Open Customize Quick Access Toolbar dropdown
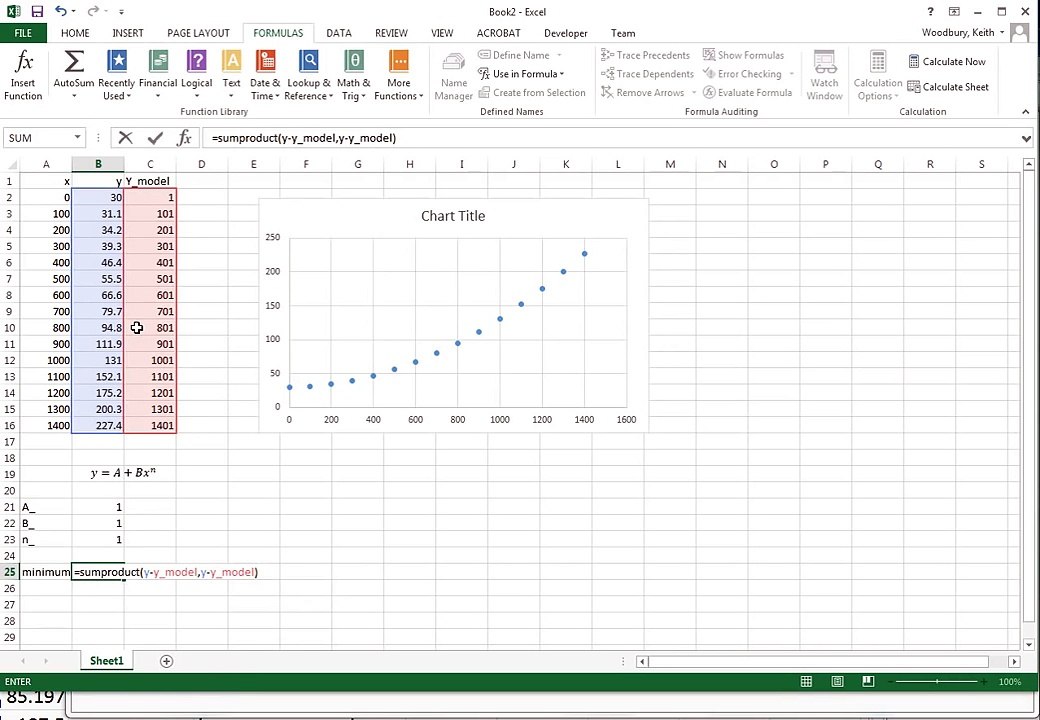This screenshot has height=720, width=1040. point(121,11)
